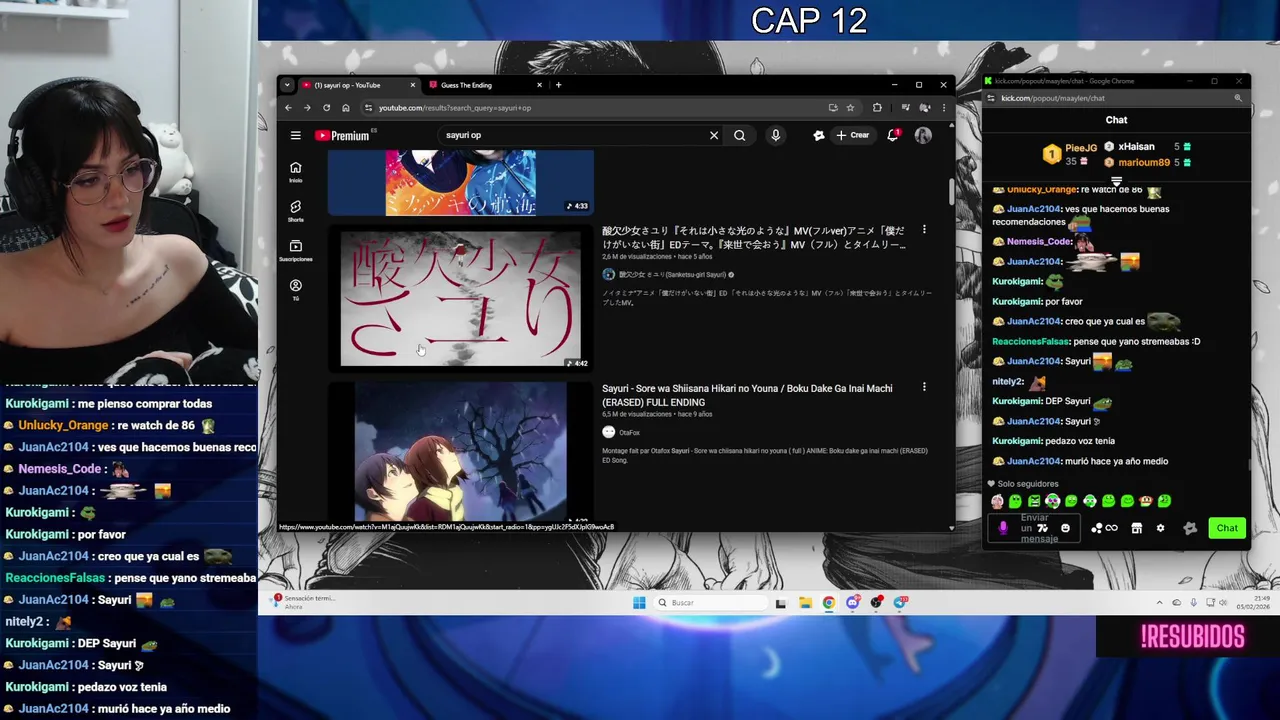Reload the YouTube page
1280x720 pixels.
(x=326, y=108)
